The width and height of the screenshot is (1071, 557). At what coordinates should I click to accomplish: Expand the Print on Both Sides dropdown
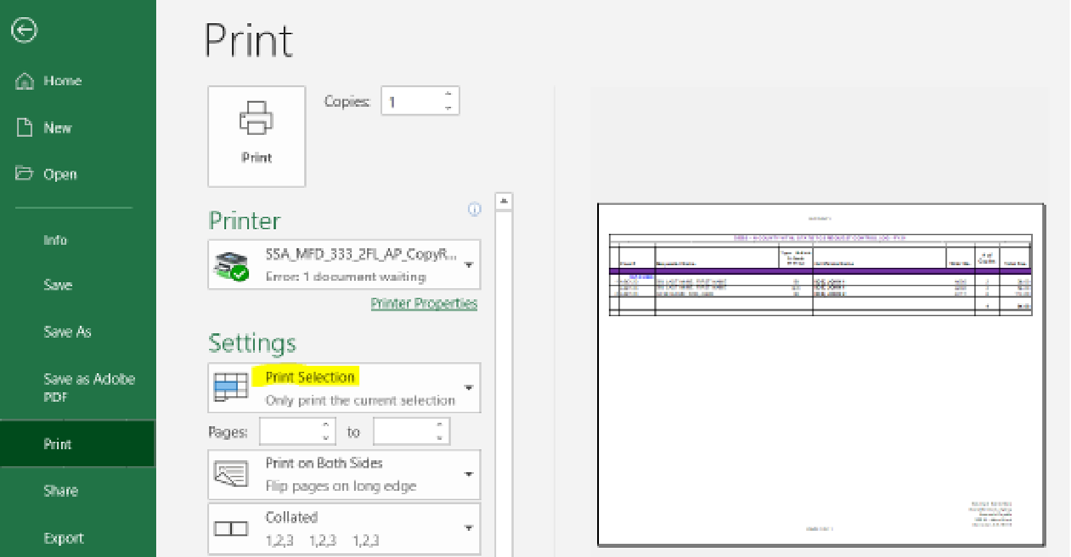[469, 474]
